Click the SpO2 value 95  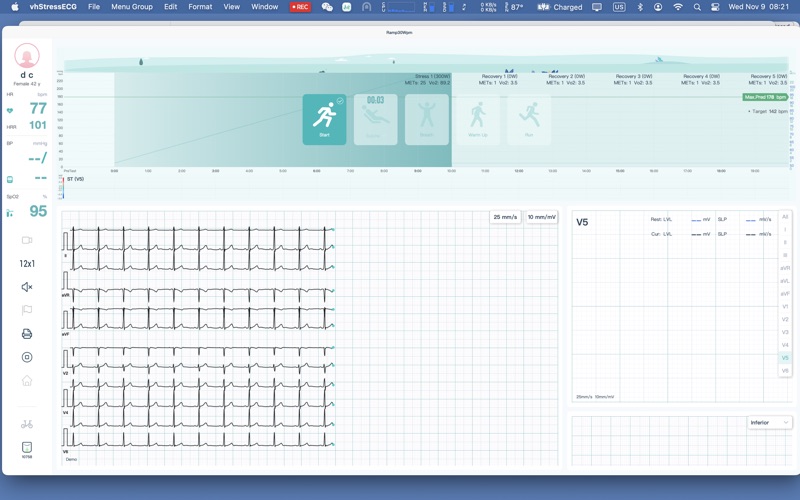coord(38,211)
